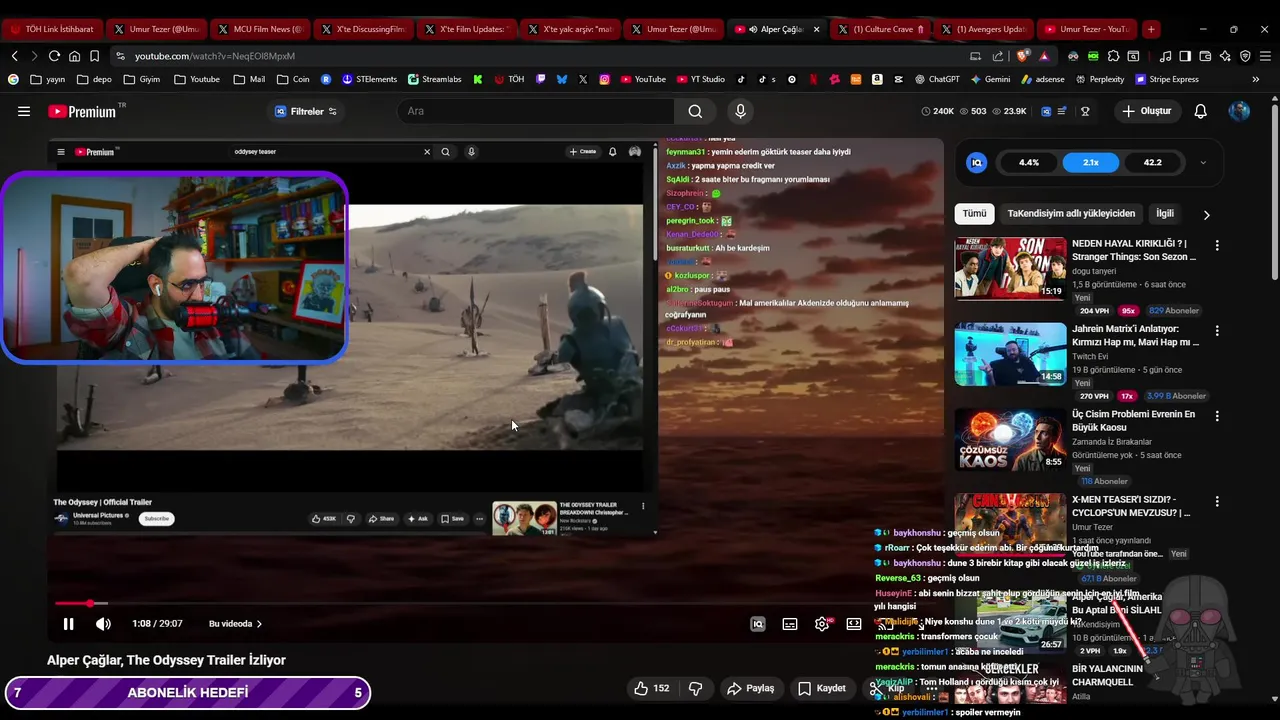This screenshot has width=1280, height=720.
Task: Open the yayın bookmarks folder
Action: click(x=48, y=79)
